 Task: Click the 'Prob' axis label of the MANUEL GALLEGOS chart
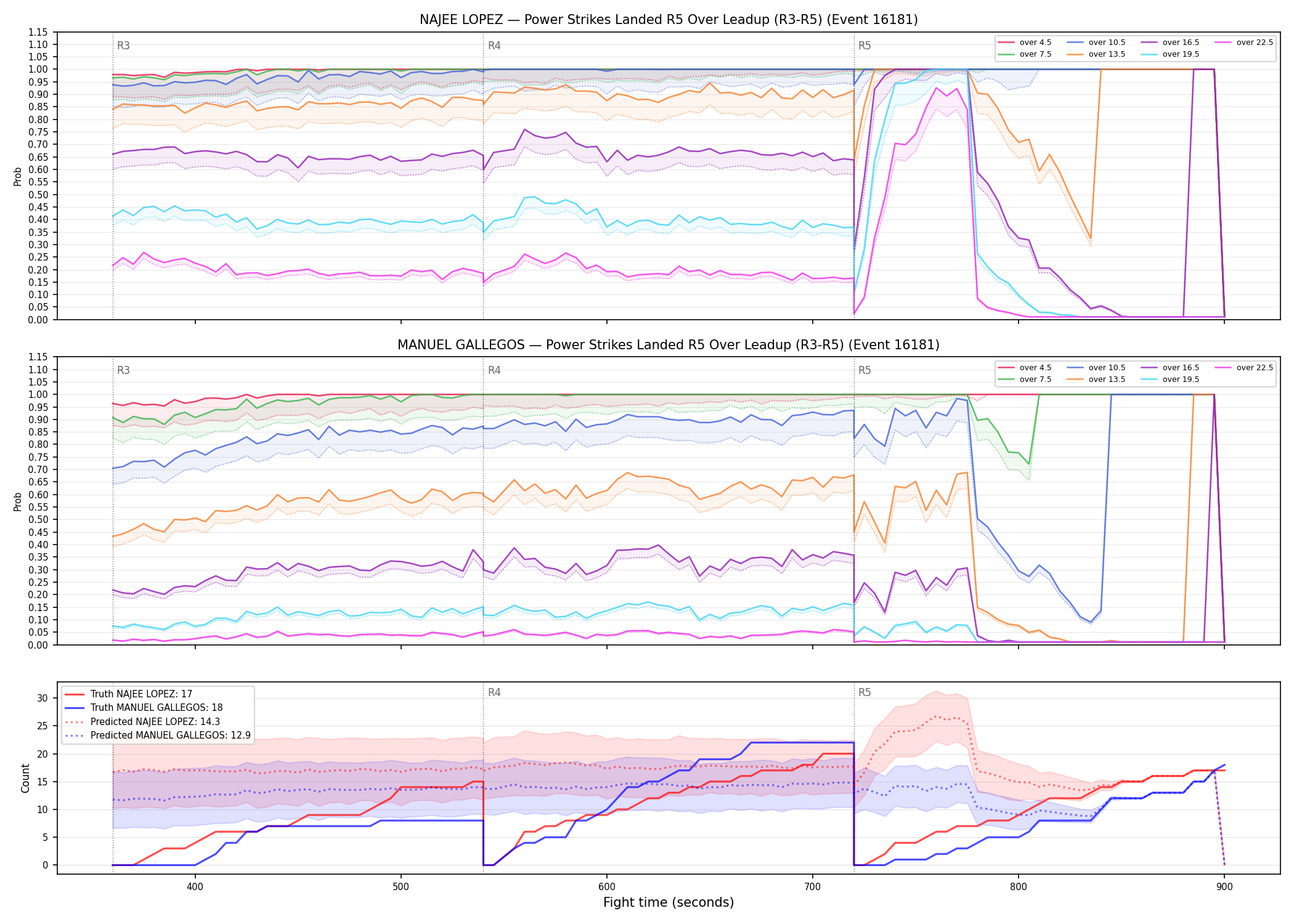click(x=17, y=501)
